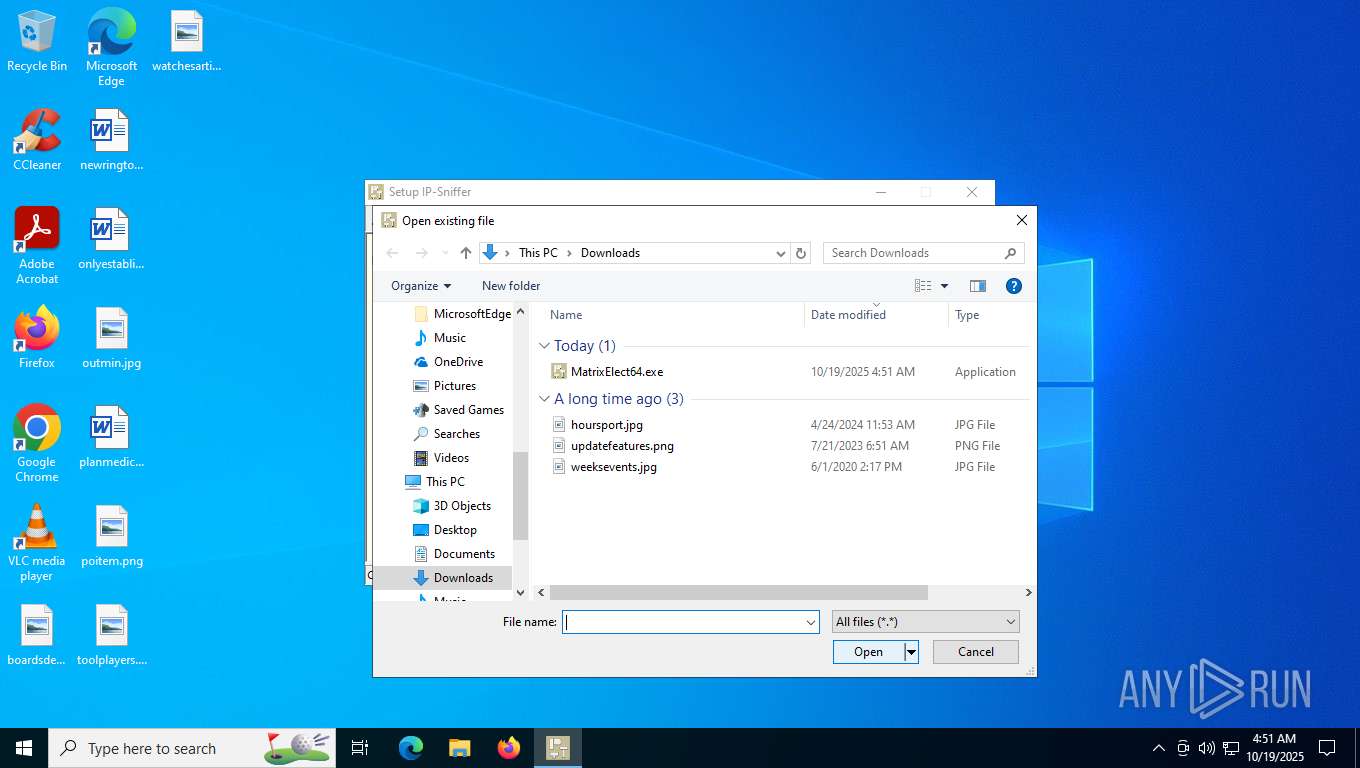Open Firefox desktop shortcut
Image resolution: width=1360 pixels, height=768 pixels.
[37, 338]
